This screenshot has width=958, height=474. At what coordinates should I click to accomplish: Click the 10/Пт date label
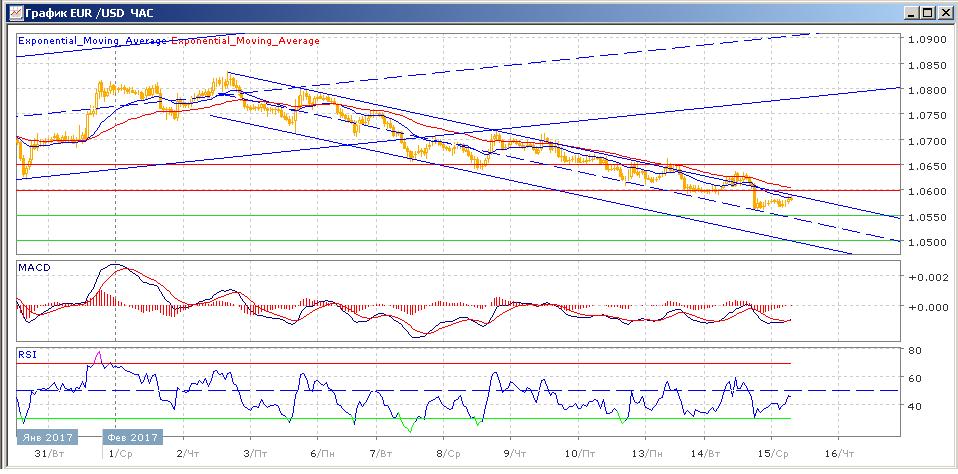pos(580,454)
